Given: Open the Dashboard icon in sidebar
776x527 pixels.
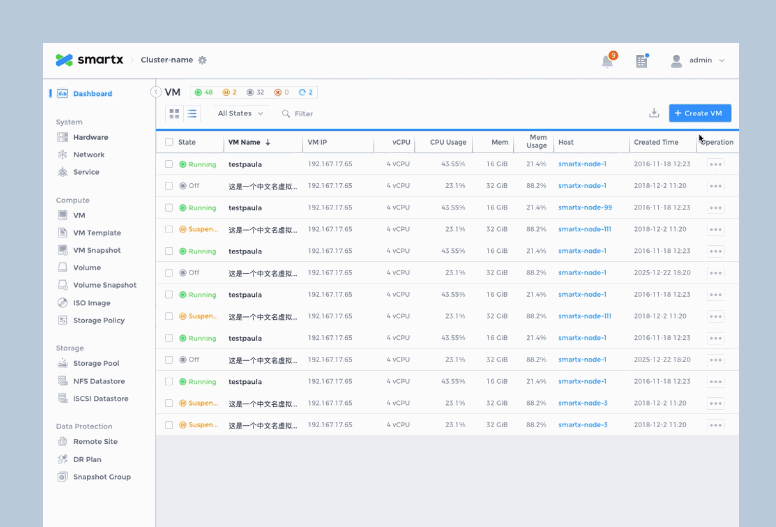Looking at the screenshot, I should 62,94.
